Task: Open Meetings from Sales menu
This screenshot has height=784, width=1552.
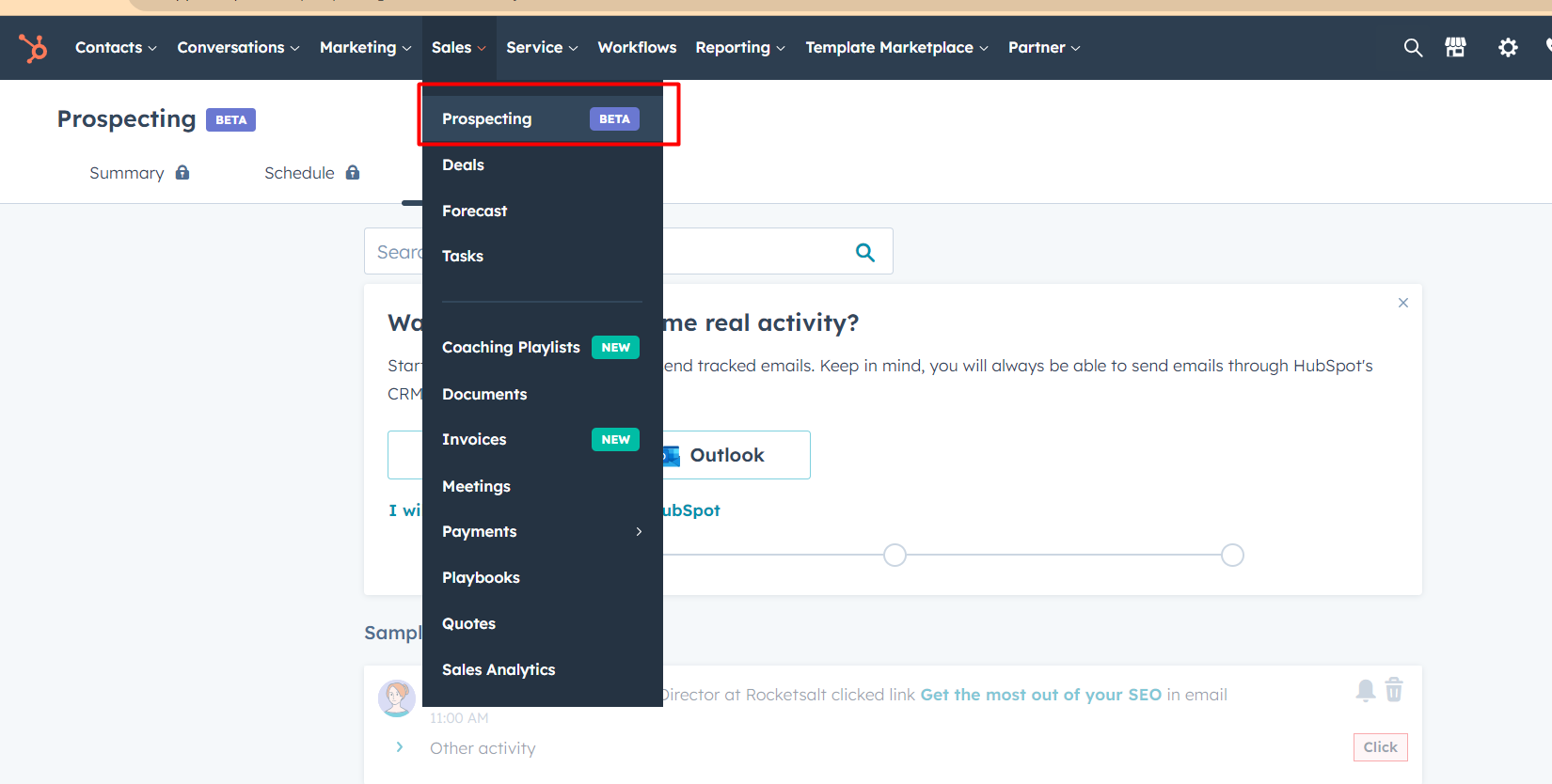Action: [x=543, y=486]
